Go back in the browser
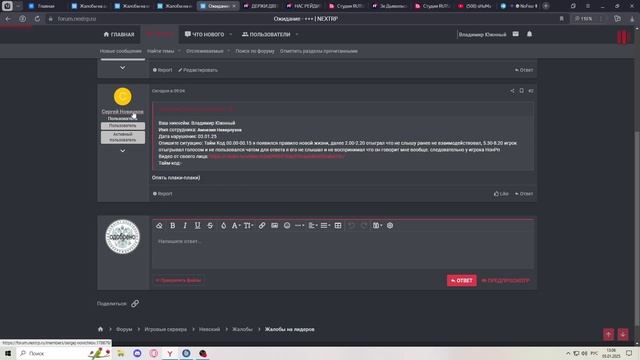This screenshot has width=640, height=360. (8, 19)
